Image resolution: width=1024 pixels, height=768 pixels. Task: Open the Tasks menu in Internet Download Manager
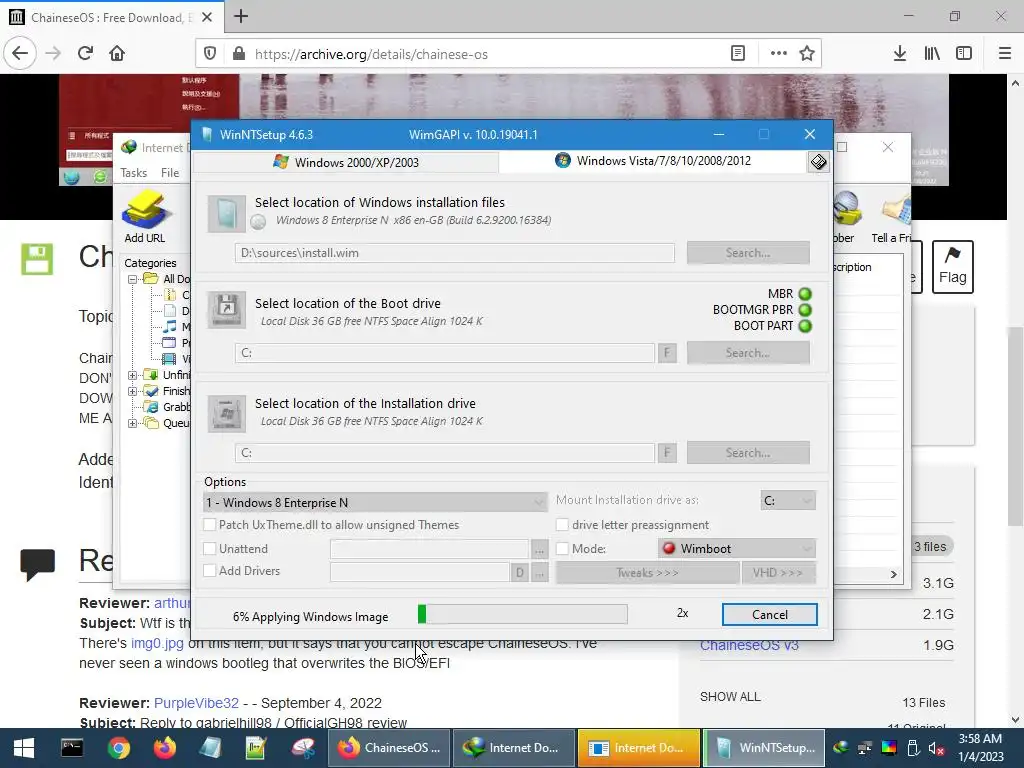133,172
